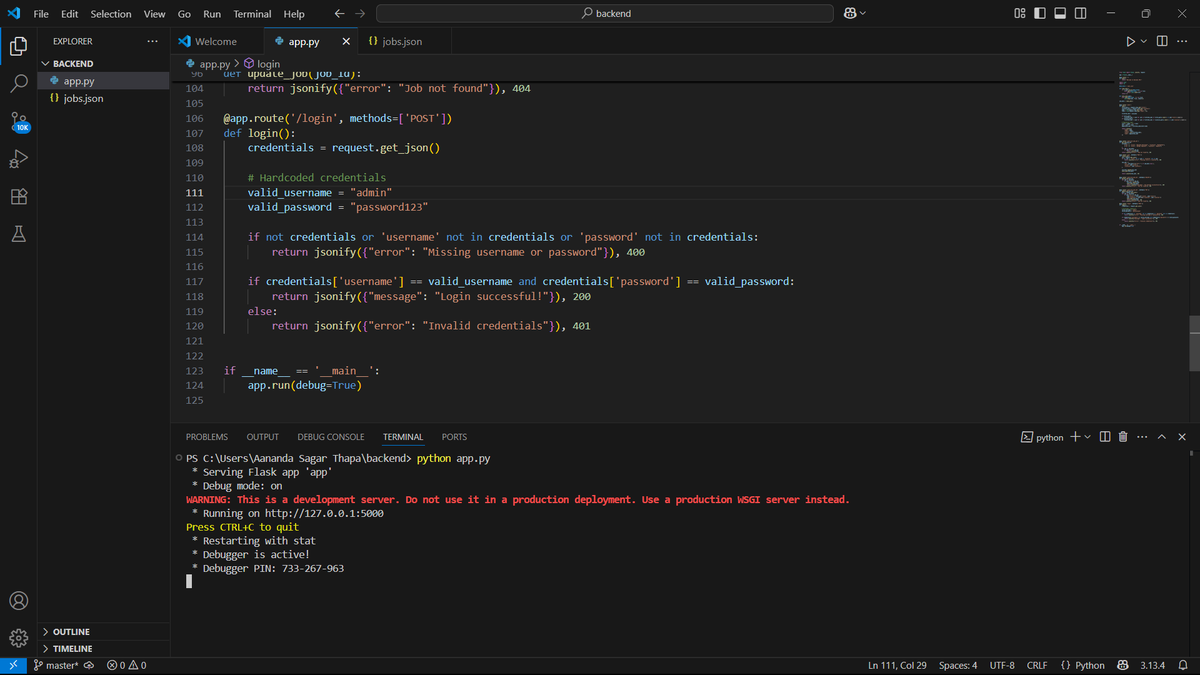The height and width of the screenshot is (675, 1200).
Task: Open terminal launch profile dropdown arrow
Action: tap(1088, 437)
